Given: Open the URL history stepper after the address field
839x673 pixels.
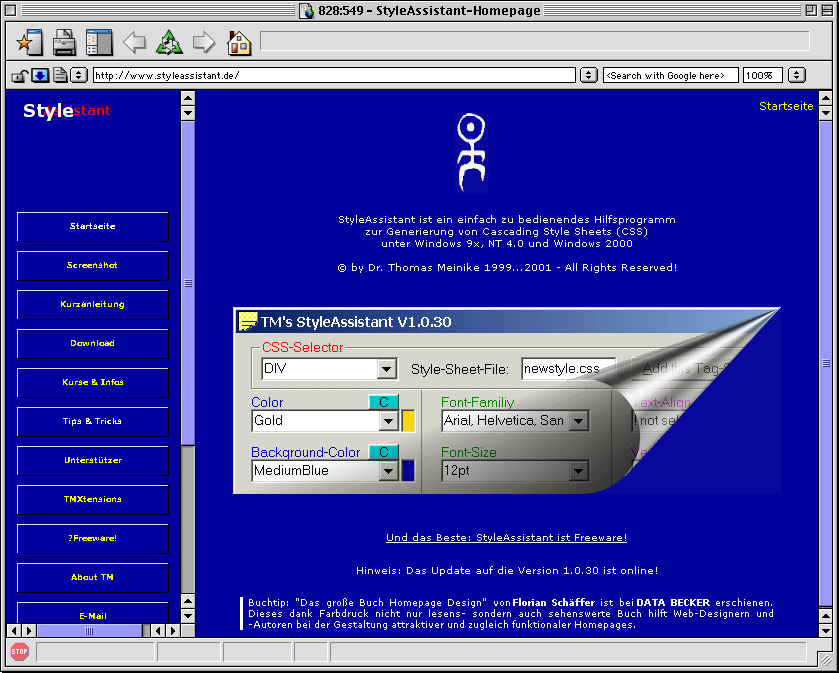Looking at the screenshot, I should click(x=589, y=75).
